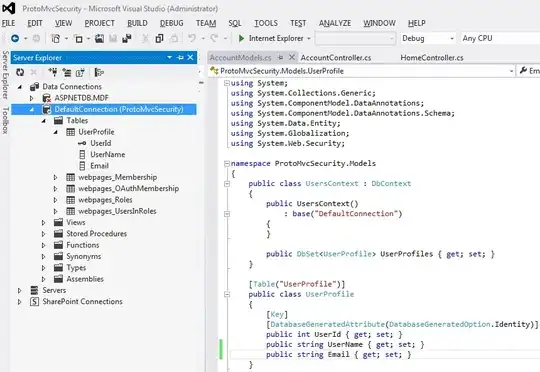540x372 pixels.
Task: Open the Any CPU platform dropdown
Action: click(500, 38)
